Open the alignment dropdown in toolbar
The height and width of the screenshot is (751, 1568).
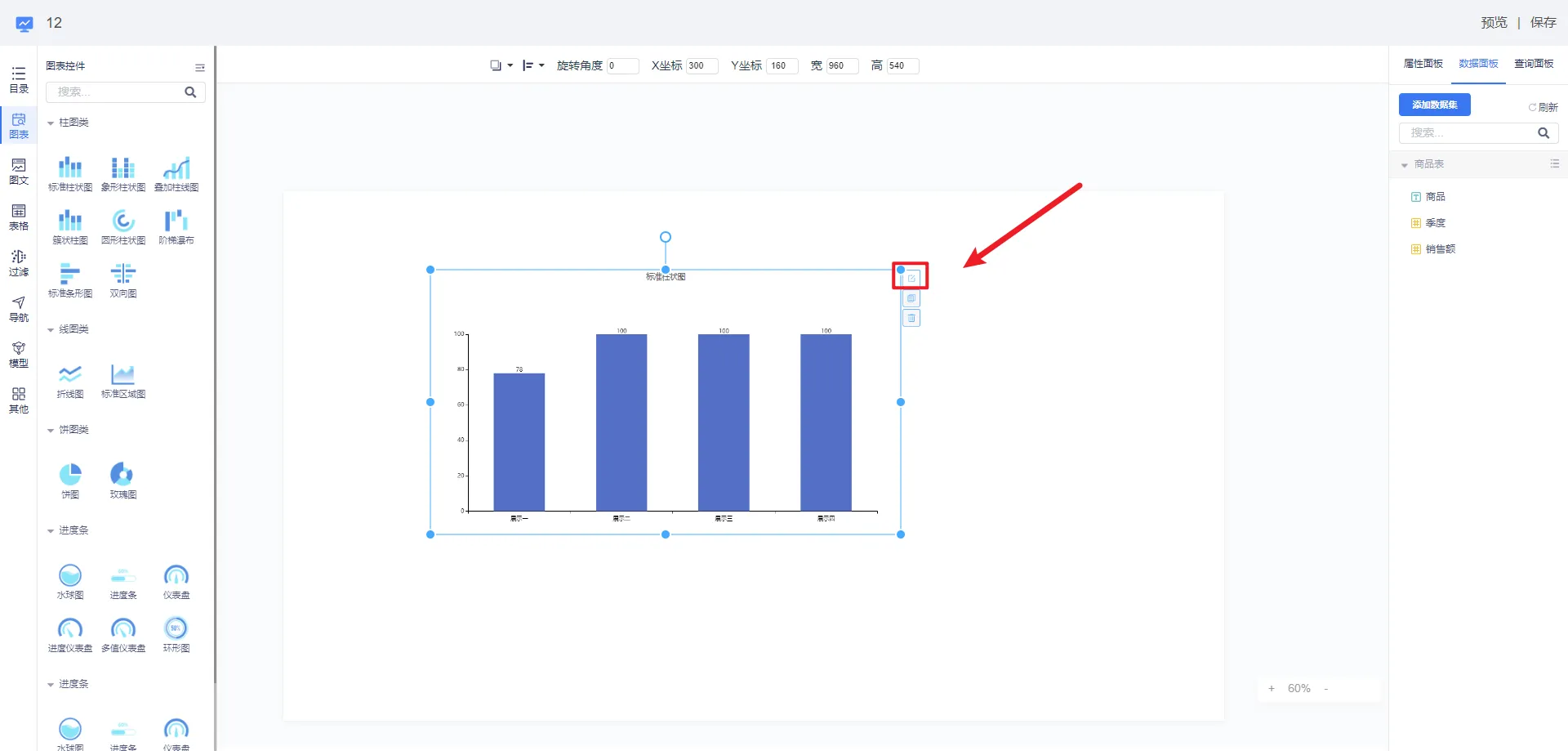click(533, 65)
